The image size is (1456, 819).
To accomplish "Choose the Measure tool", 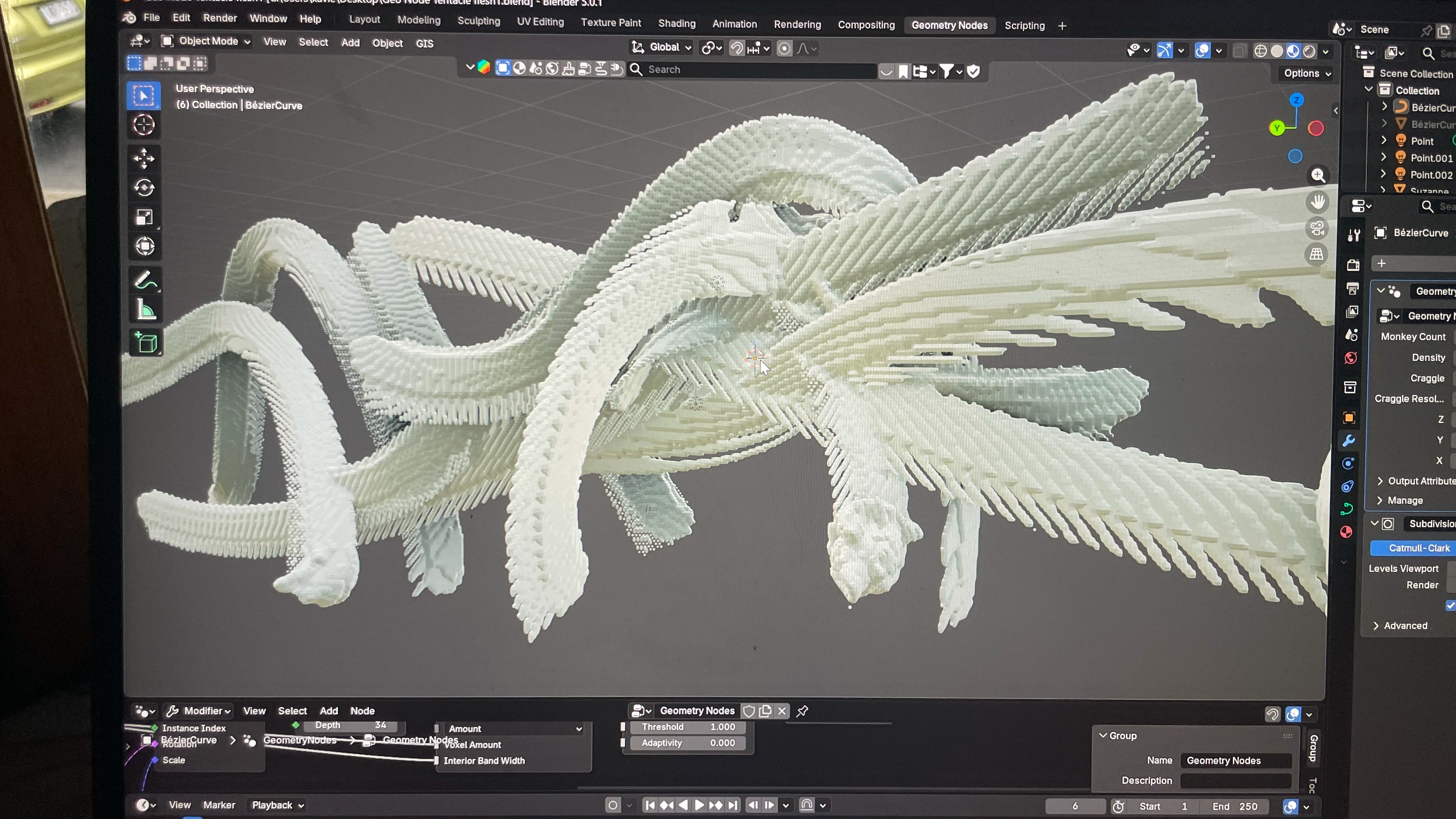I will pyautogui.click(x=145, y=310).
